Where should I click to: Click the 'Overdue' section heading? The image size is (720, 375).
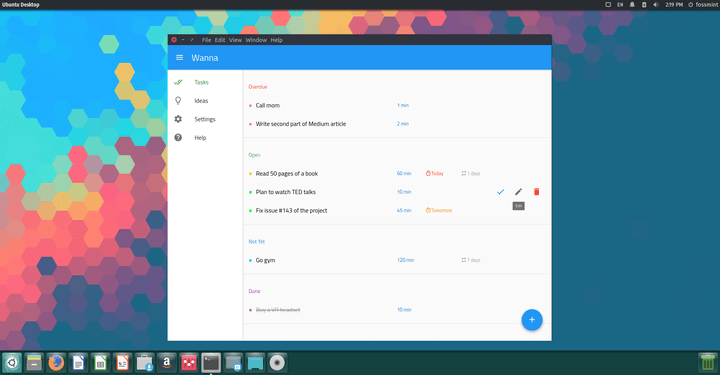[258, 87]
